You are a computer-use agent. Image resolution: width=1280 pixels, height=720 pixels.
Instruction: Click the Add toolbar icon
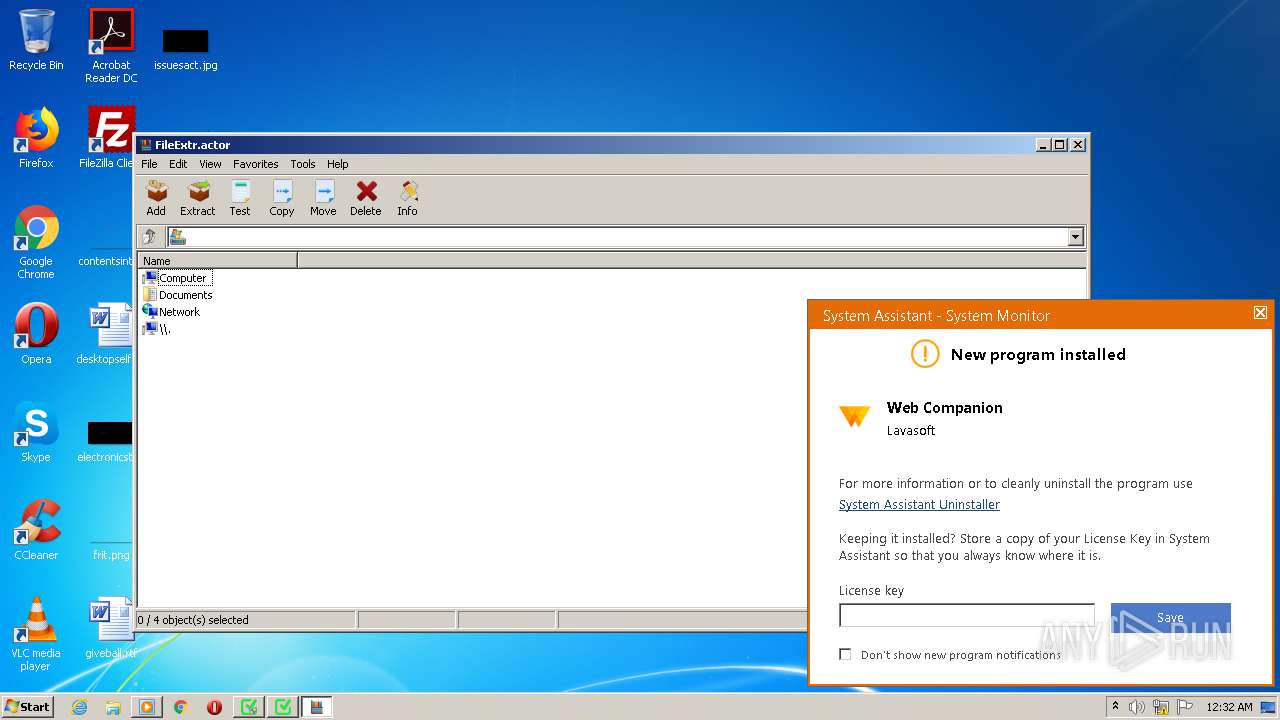(156, 197)
